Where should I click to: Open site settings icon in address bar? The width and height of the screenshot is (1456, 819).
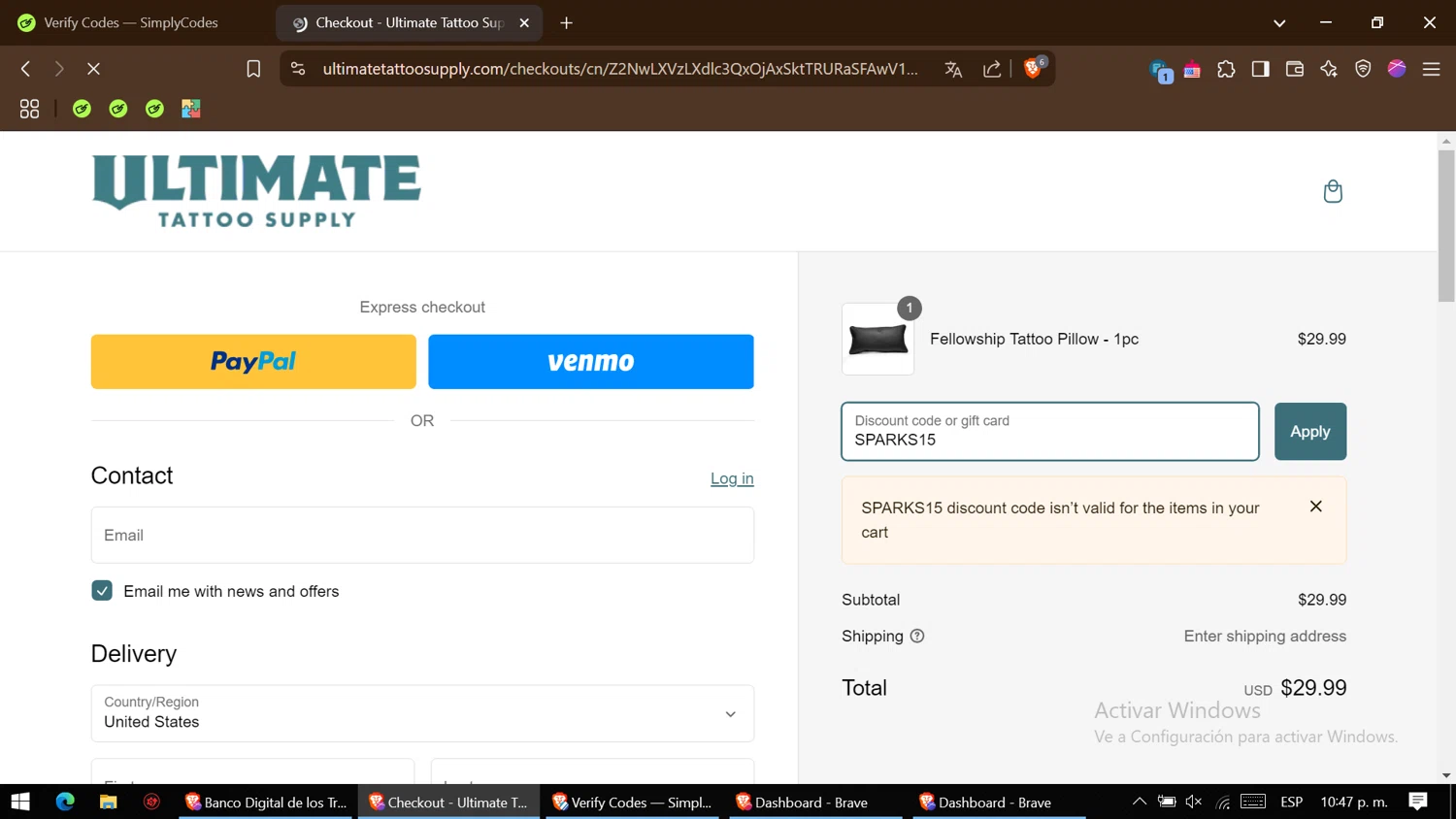pos(298,69)
